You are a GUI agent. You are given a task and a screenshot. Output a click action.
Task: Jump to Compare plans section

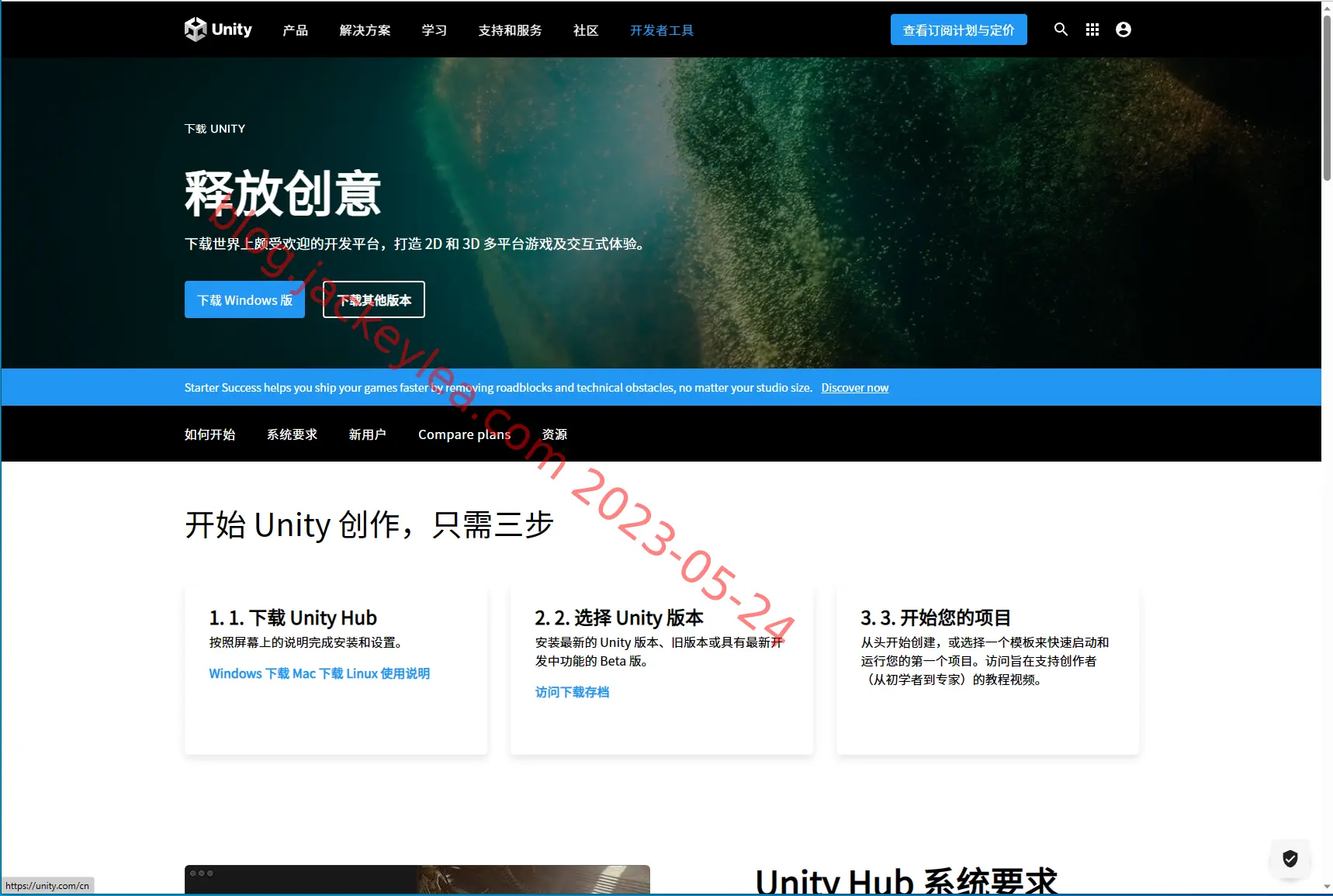pyautogui.click(x=464, y=434)
